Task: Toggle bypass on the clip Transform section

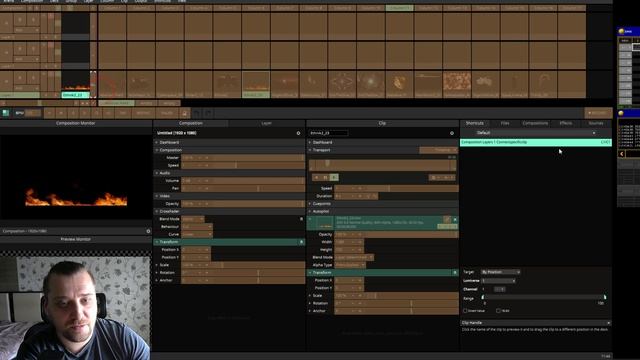Action: pyautogui.click(x=455, y=273)
